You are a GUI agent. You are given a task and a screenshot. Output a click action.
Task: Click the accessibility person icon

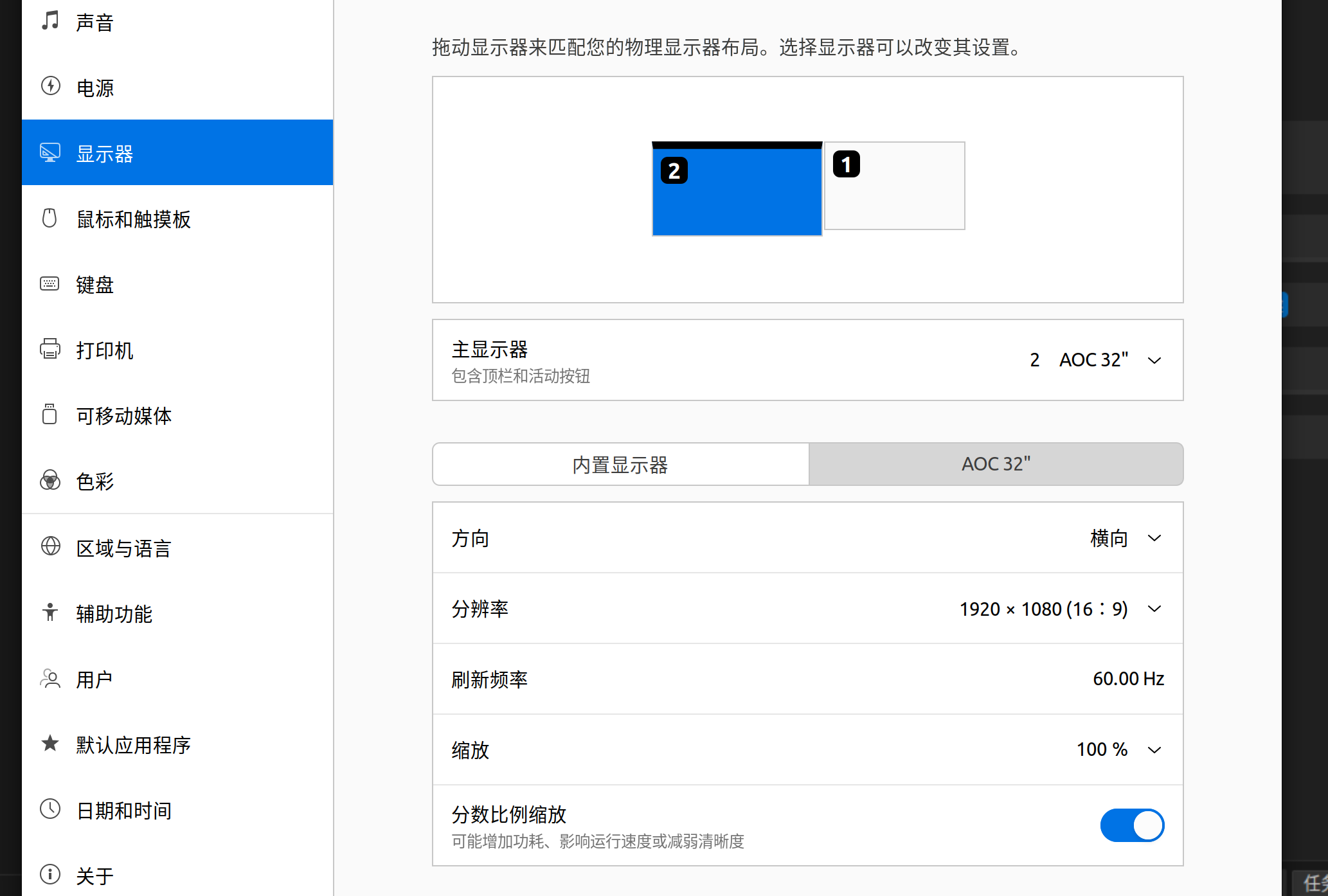50,613
